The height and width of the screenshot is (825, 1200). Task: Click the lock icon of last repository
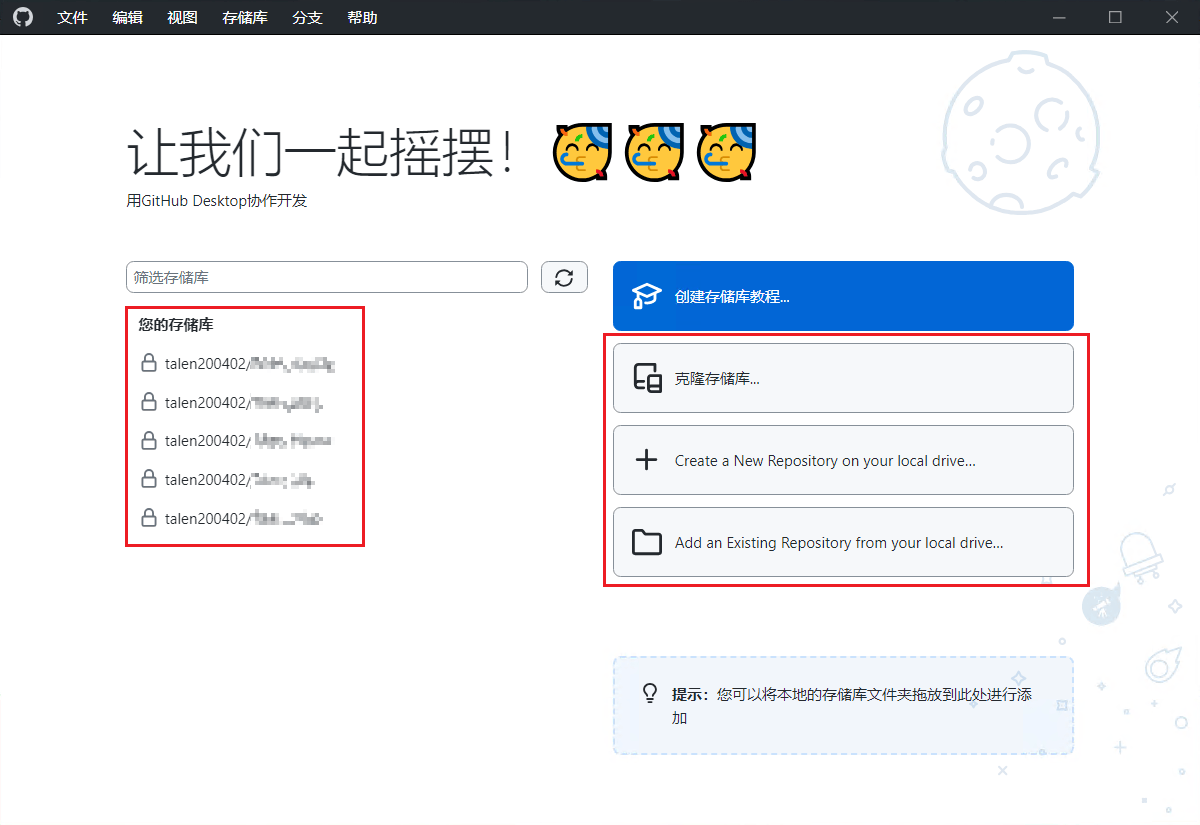[x=149, y=518]
